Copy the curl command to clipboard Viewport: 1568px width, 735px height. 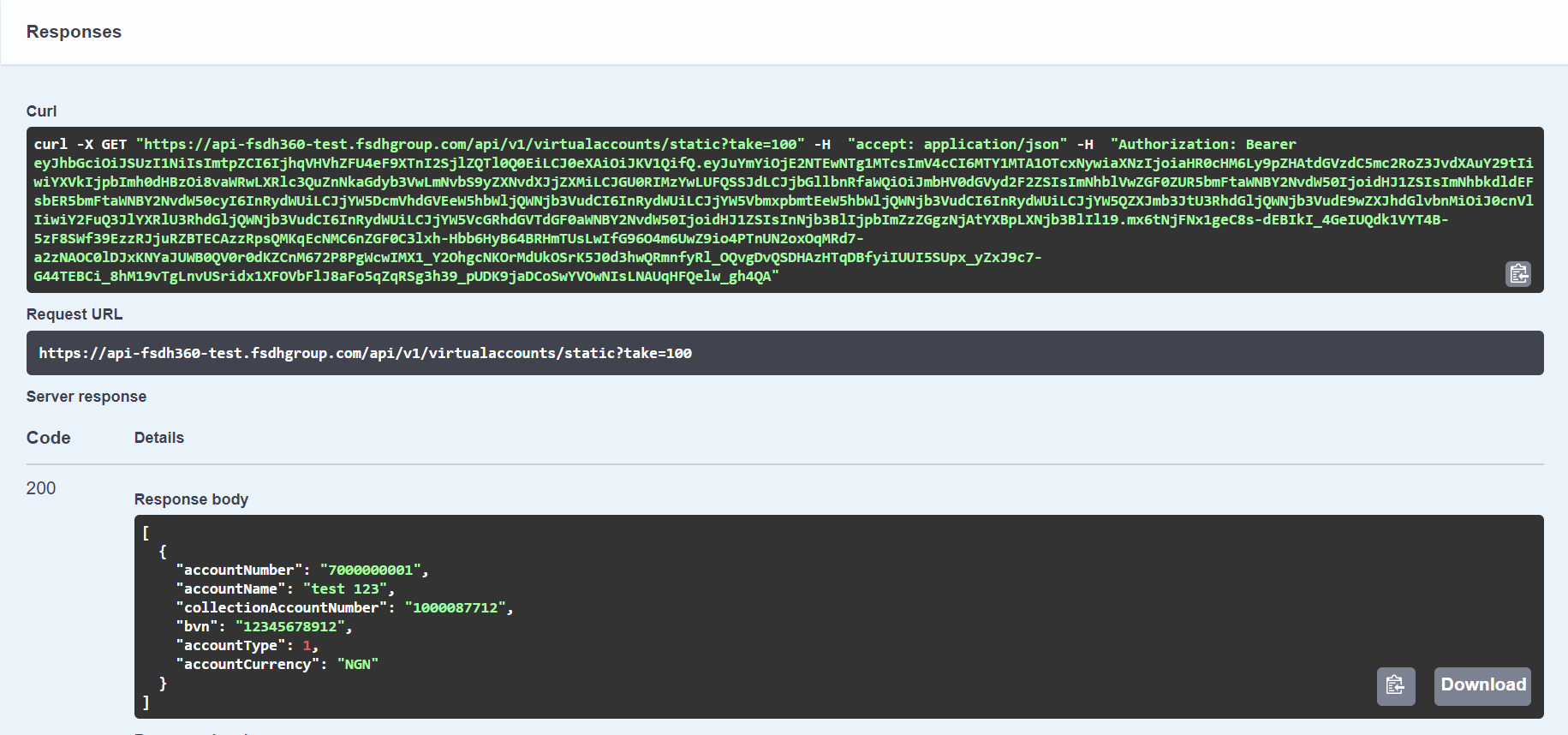(1517, 274)
